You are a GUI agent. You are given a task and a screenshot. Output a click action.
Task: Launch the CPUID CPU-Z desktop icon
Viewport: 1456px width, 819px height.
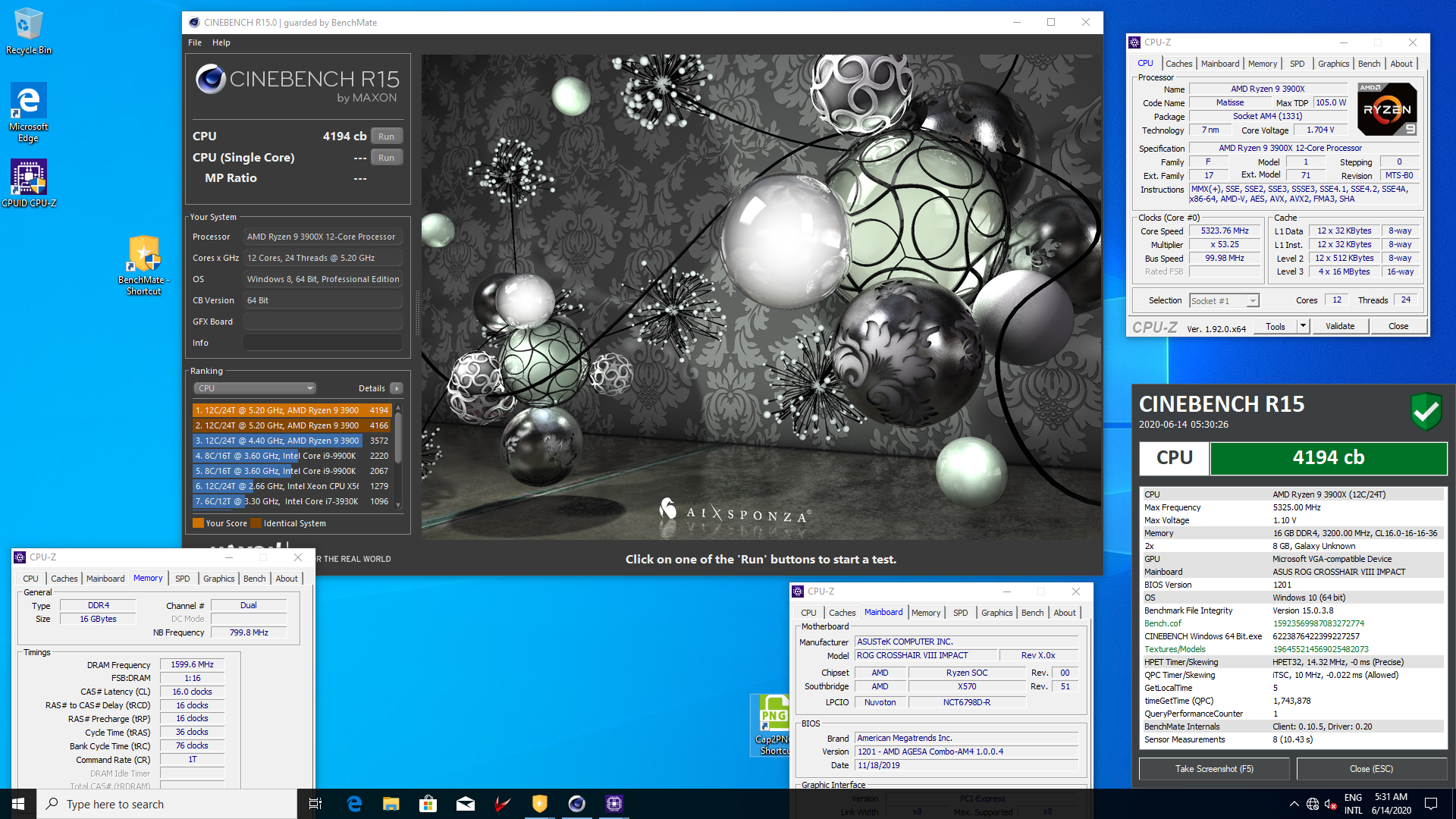pos(29,184)
